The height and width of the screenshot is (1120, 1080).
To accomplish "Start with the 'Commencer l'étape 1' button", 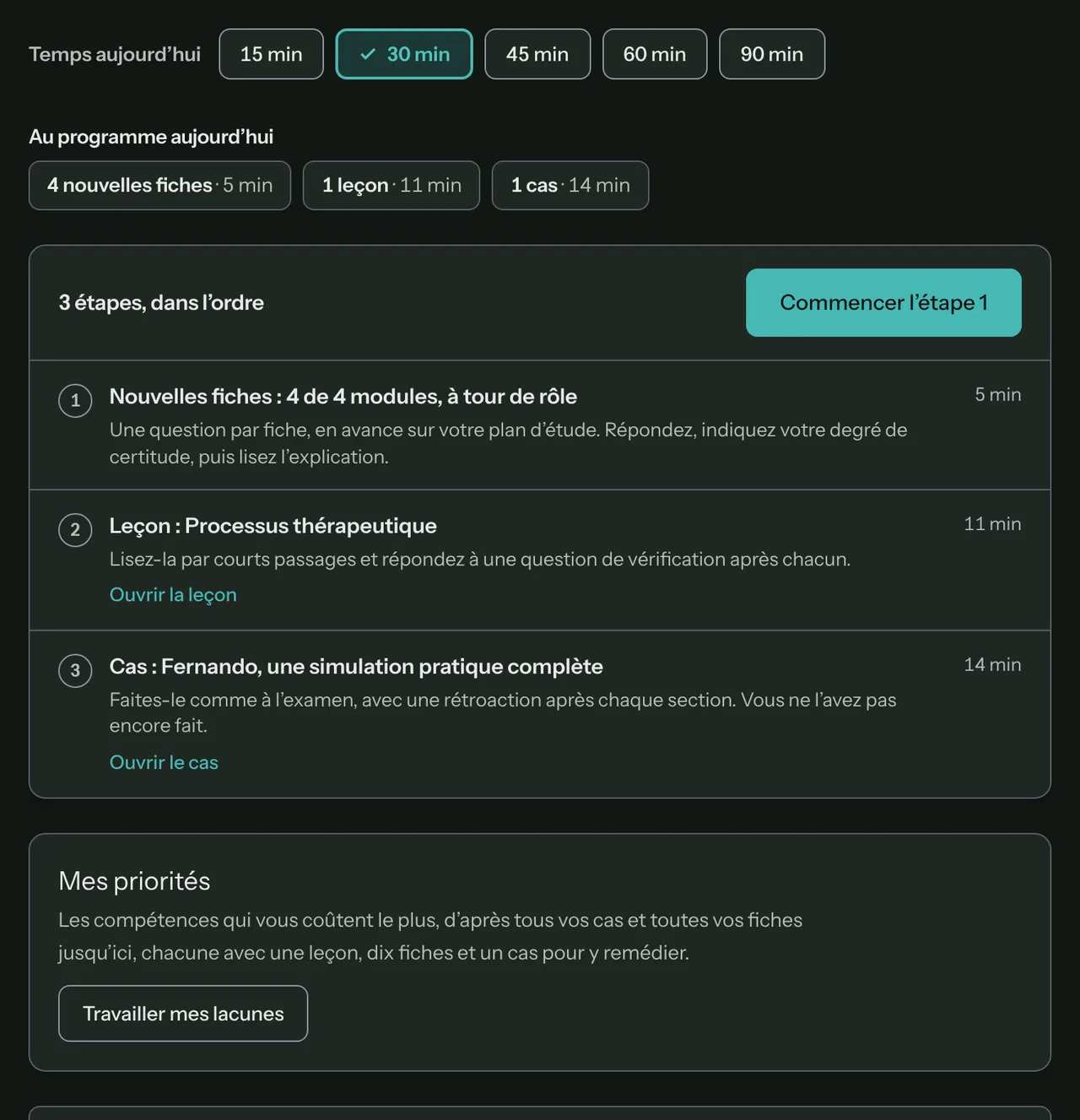I will [883, 302].
